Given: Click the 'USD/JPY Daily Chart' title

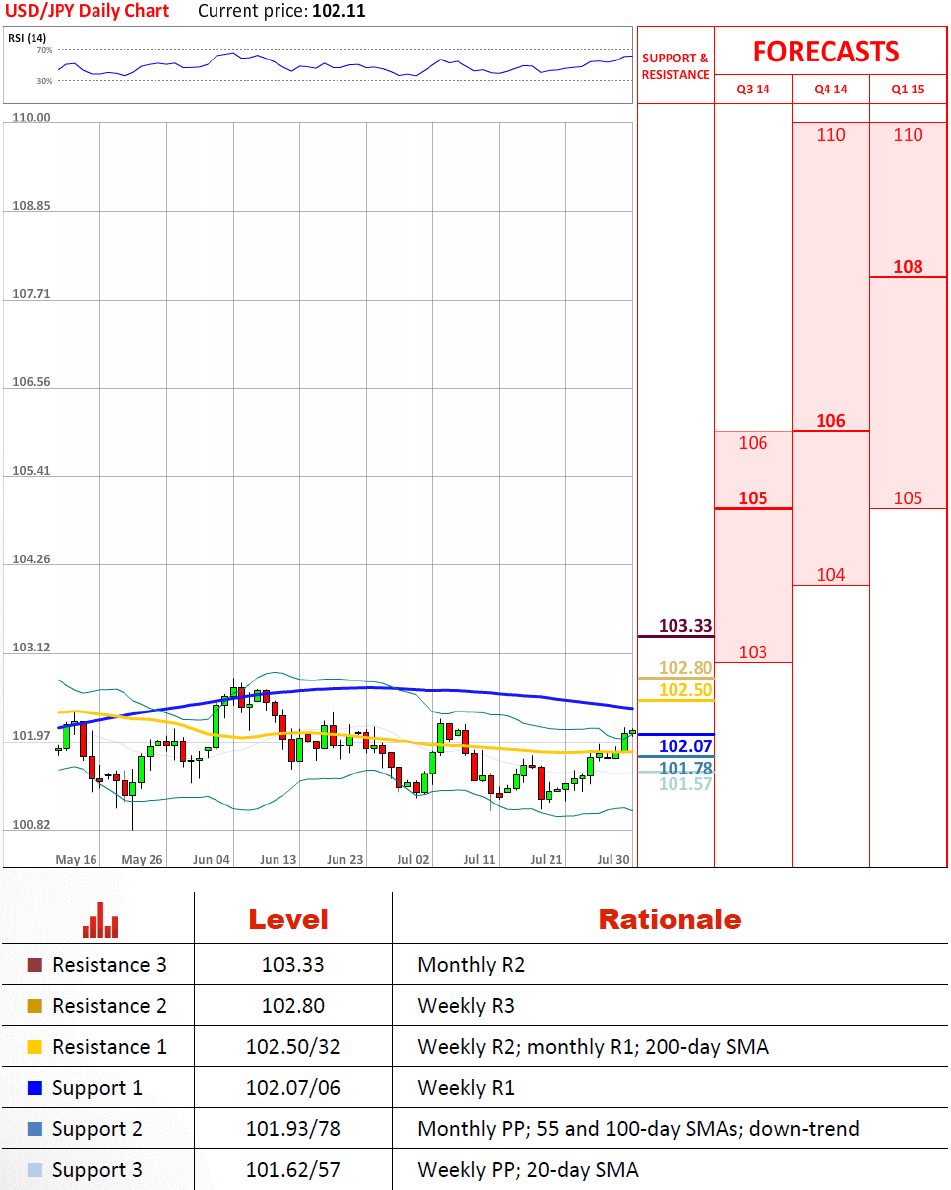Looking at the screenshot, I should pyautogui.click(x=87, y=11).
